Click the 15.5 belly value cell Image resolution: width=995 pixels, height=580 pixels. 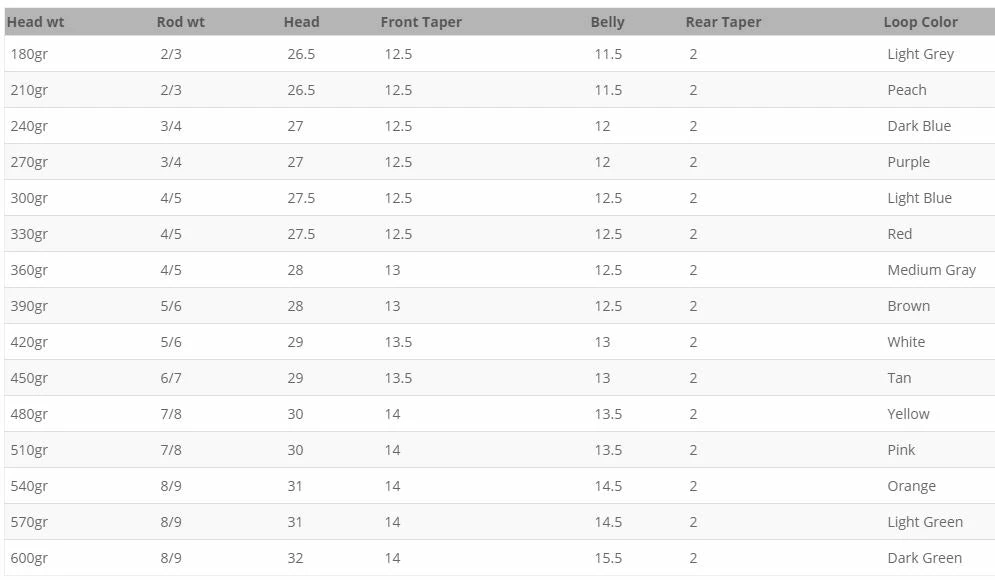tap(608, 558)
